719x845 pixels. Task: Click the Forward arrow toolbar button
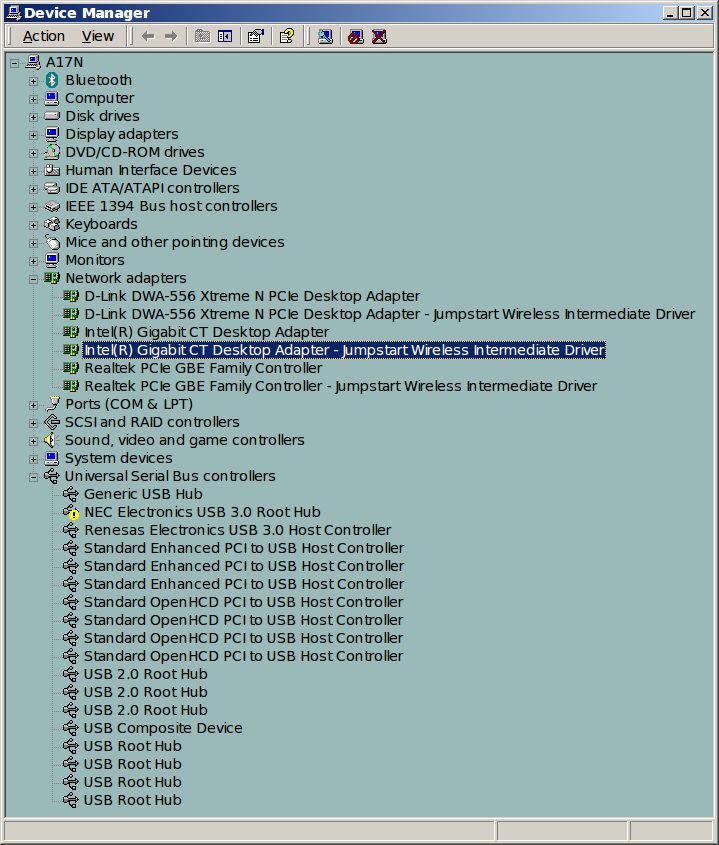pos(171,36)
